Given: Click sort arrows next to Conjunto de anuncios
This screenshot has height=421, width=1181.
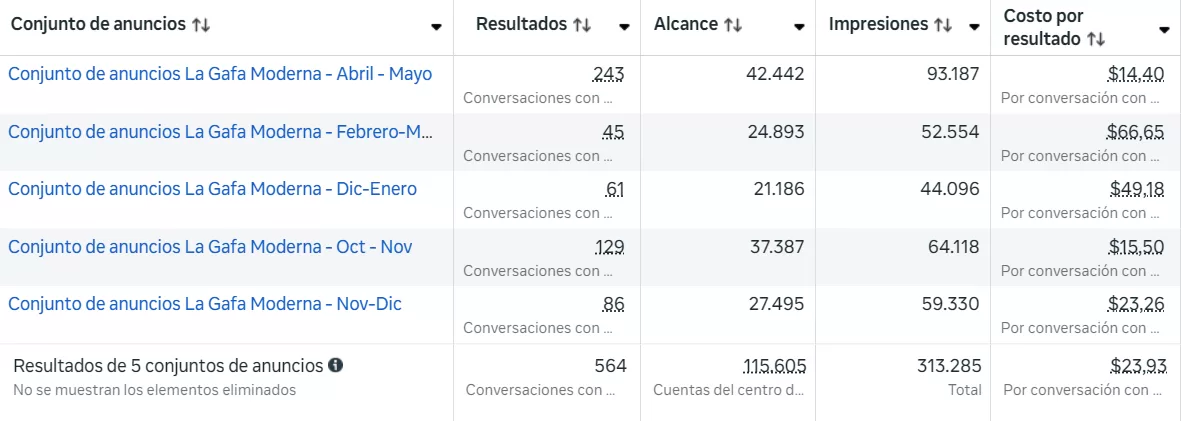Looking at the screenshot, I should 201,25.
